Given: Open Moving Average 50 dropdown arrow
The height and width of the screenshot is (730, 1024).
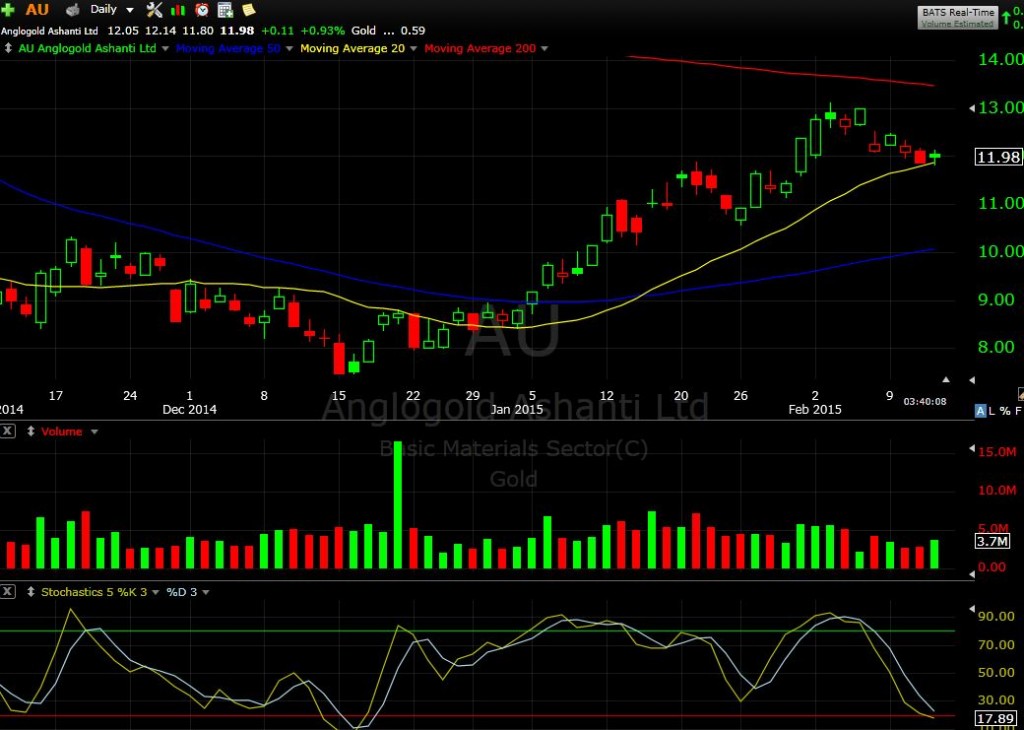Looking at the screenshot, I should click(289, 48).
